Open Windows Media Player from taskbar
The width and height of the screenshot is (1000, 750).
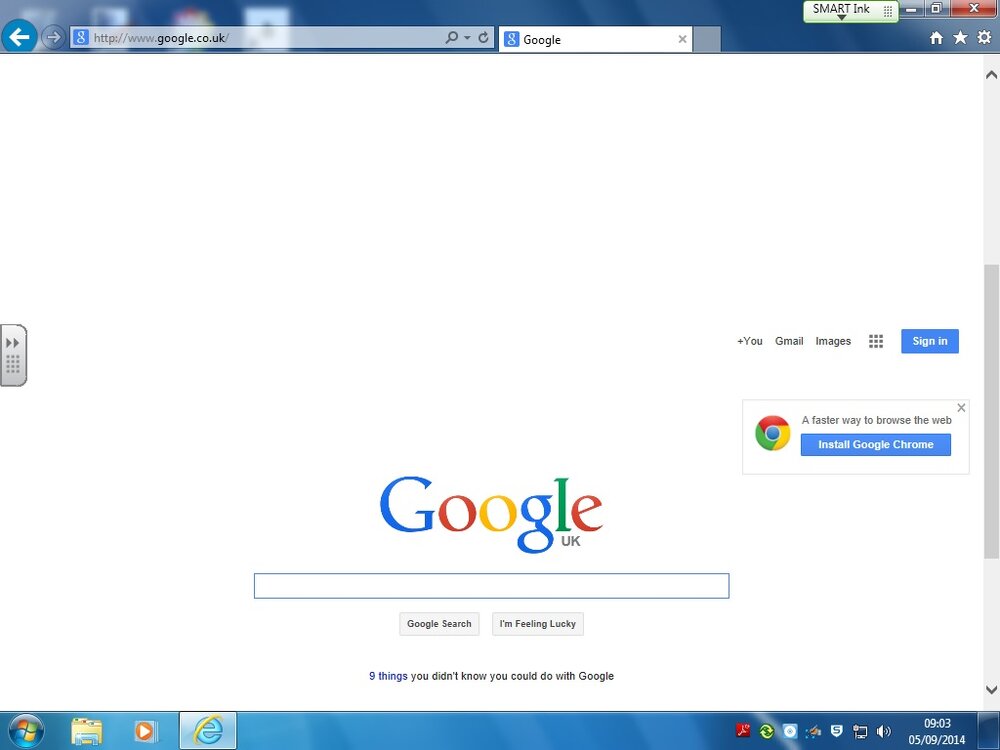[x=145, y=731]
